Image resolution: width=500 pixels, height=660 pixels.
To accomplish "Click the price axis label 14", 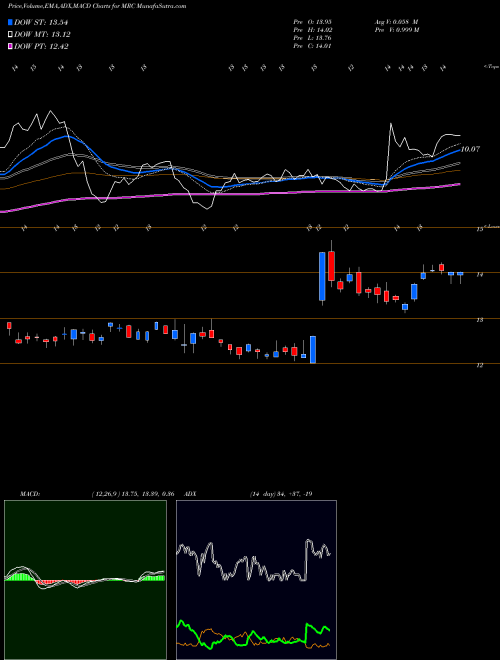I will coord(479,275).
